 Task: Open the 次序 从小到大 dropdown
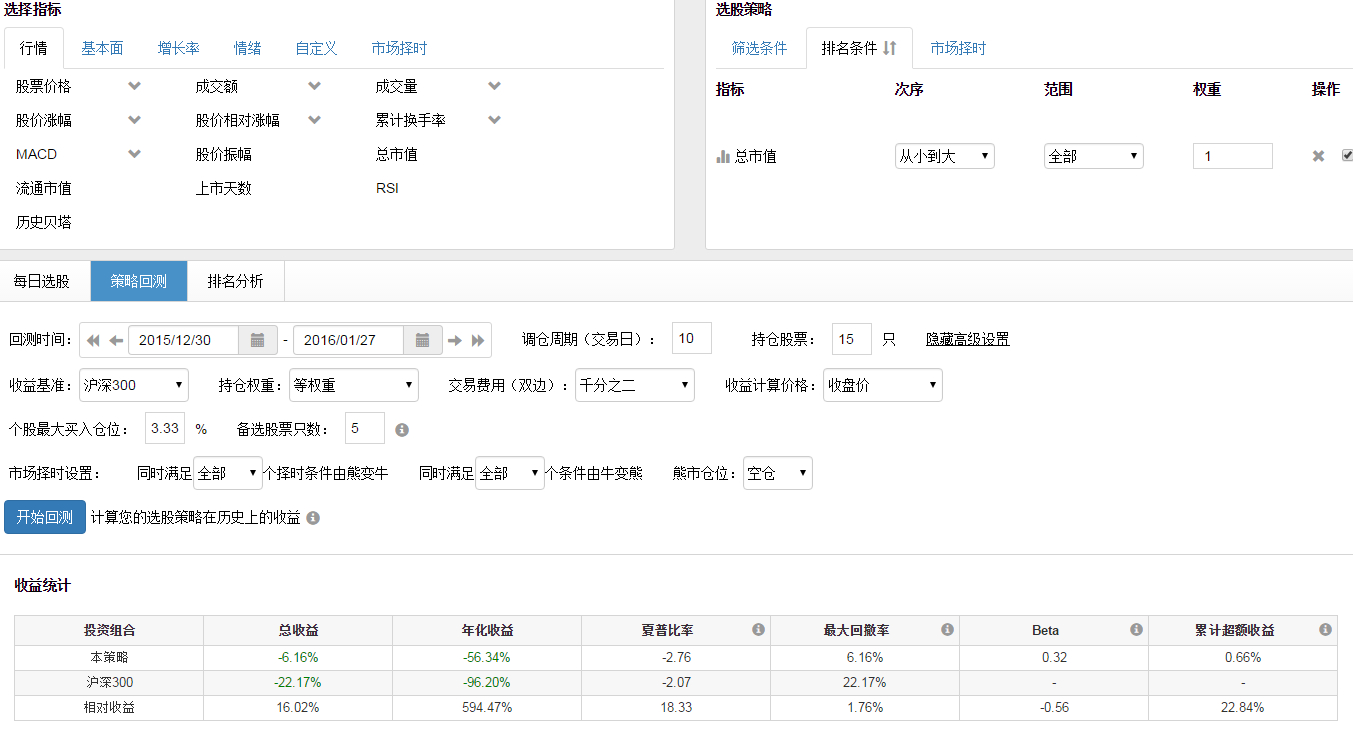point(944,156)
